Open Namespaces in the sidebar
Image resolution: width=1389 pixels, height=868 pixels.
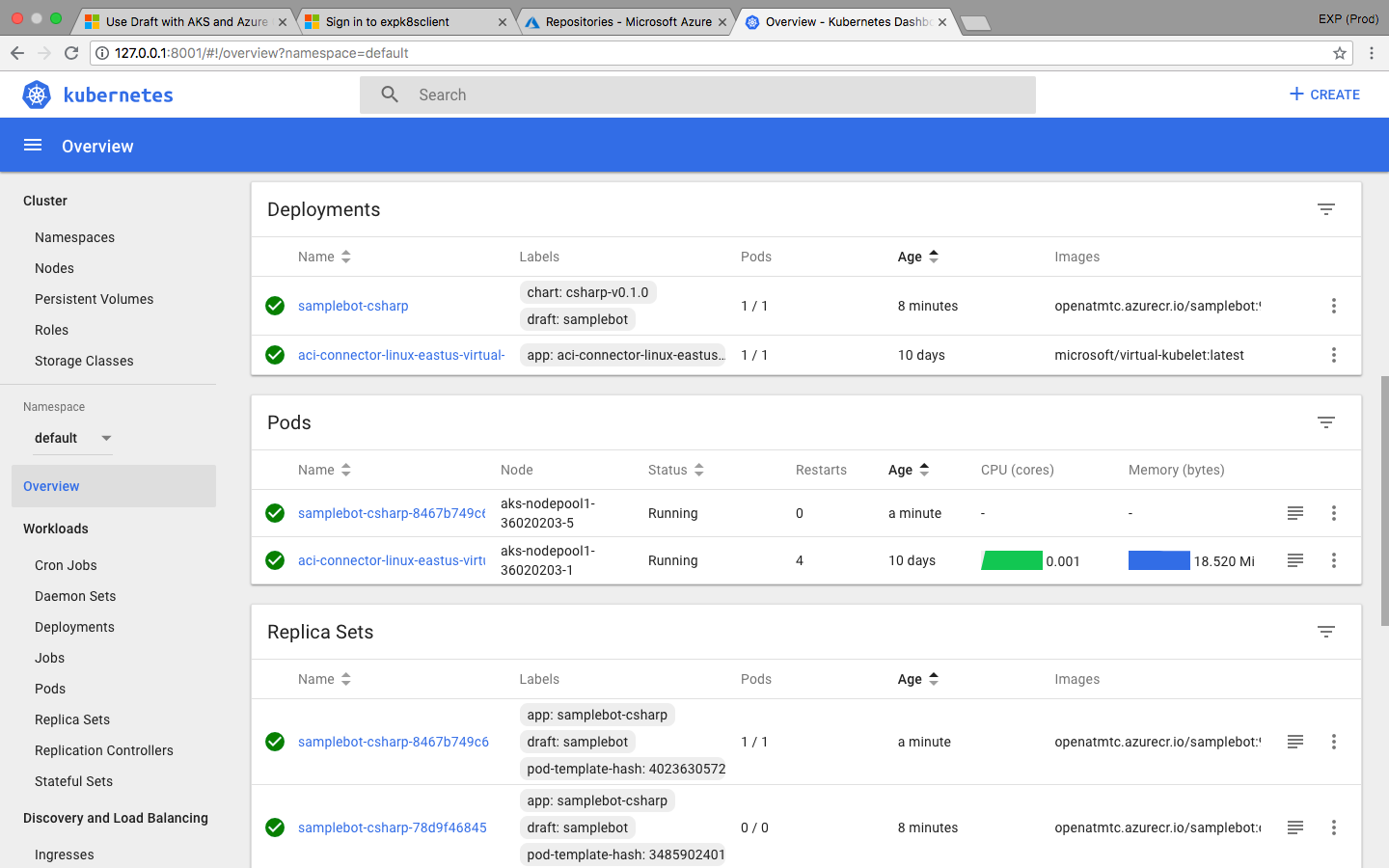point(74,237)
